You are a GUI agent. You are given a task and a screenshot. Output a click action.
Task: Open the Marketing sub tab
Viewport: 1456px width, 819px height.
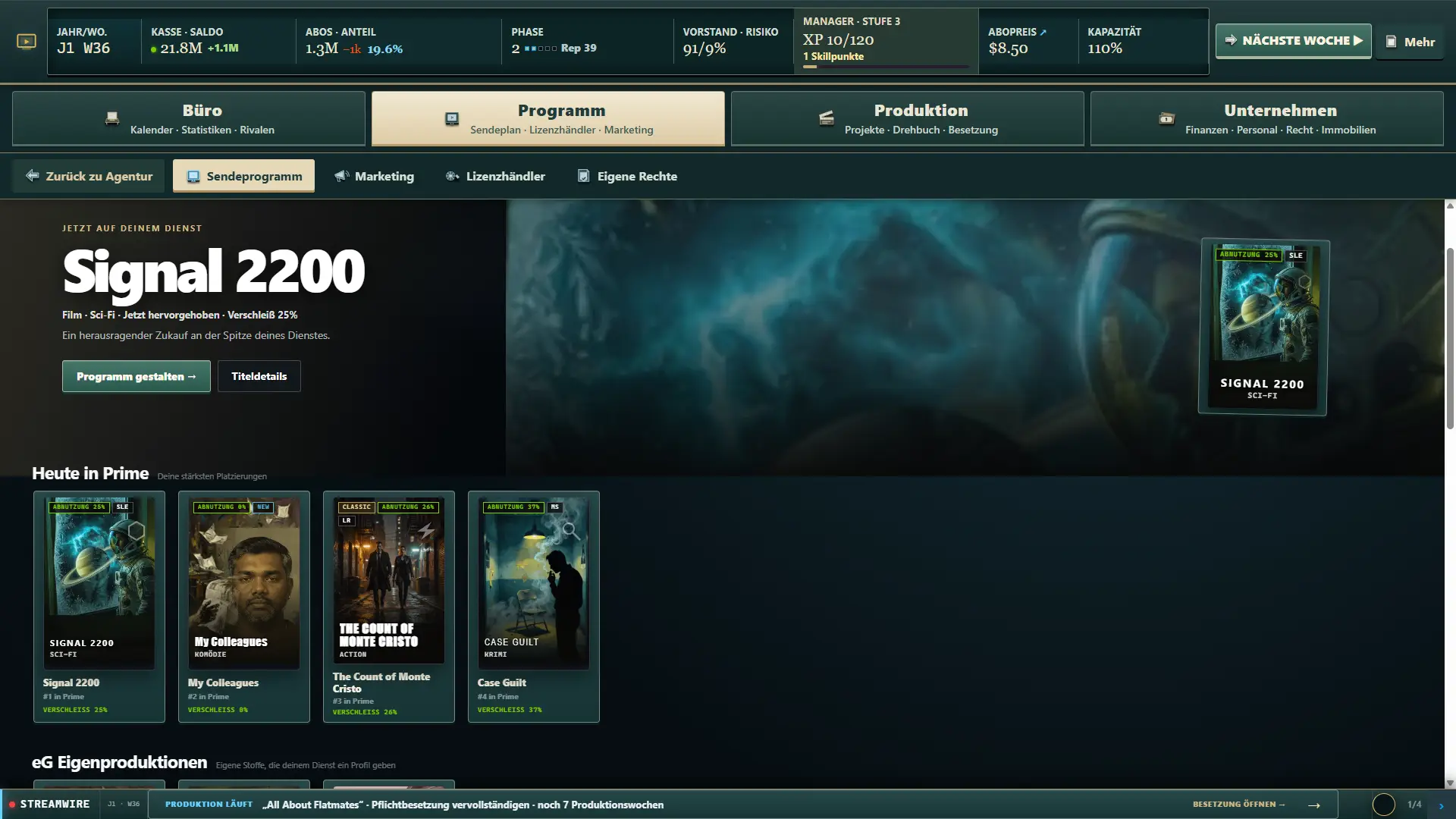(x=375, y=176)
